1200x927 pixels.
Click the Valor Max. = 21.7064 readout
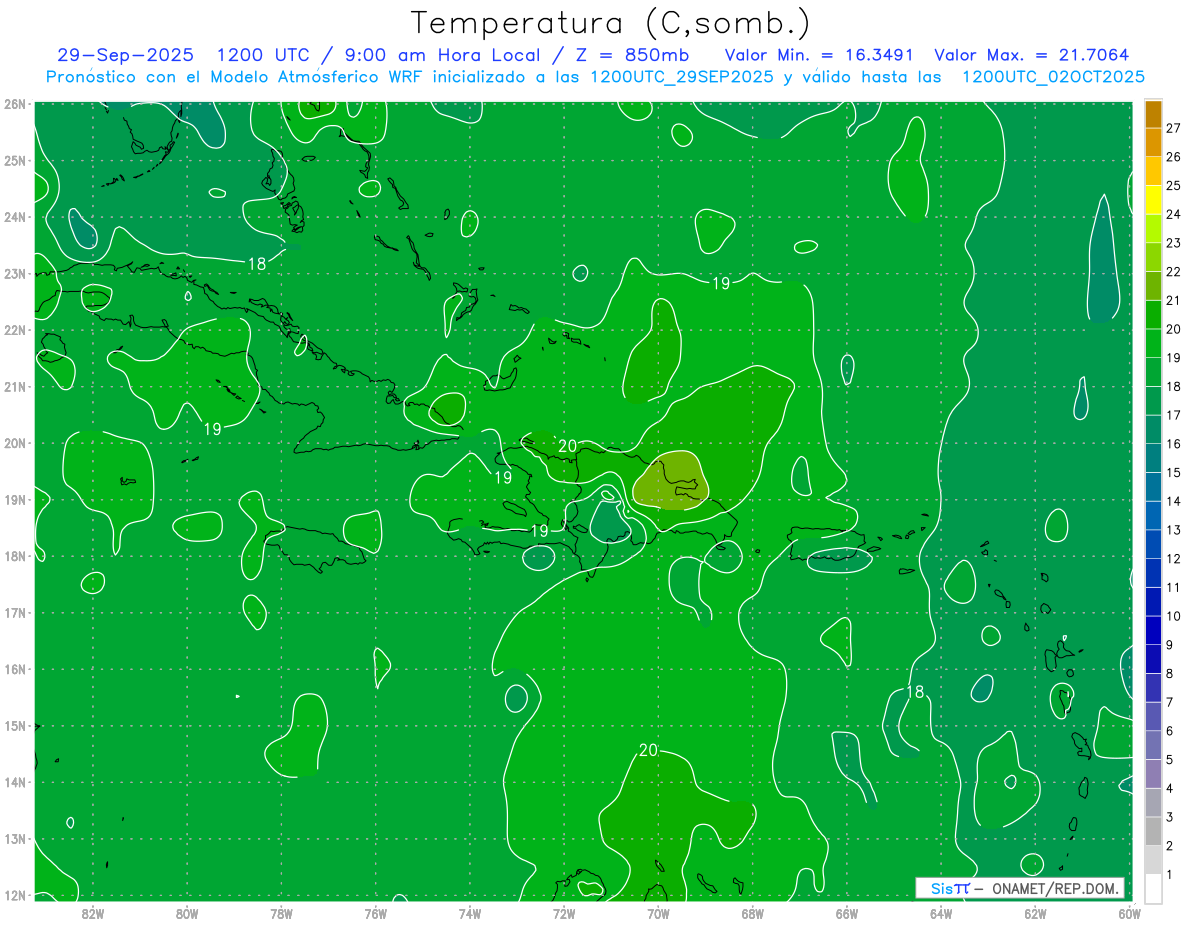[x=1031, y=56]
